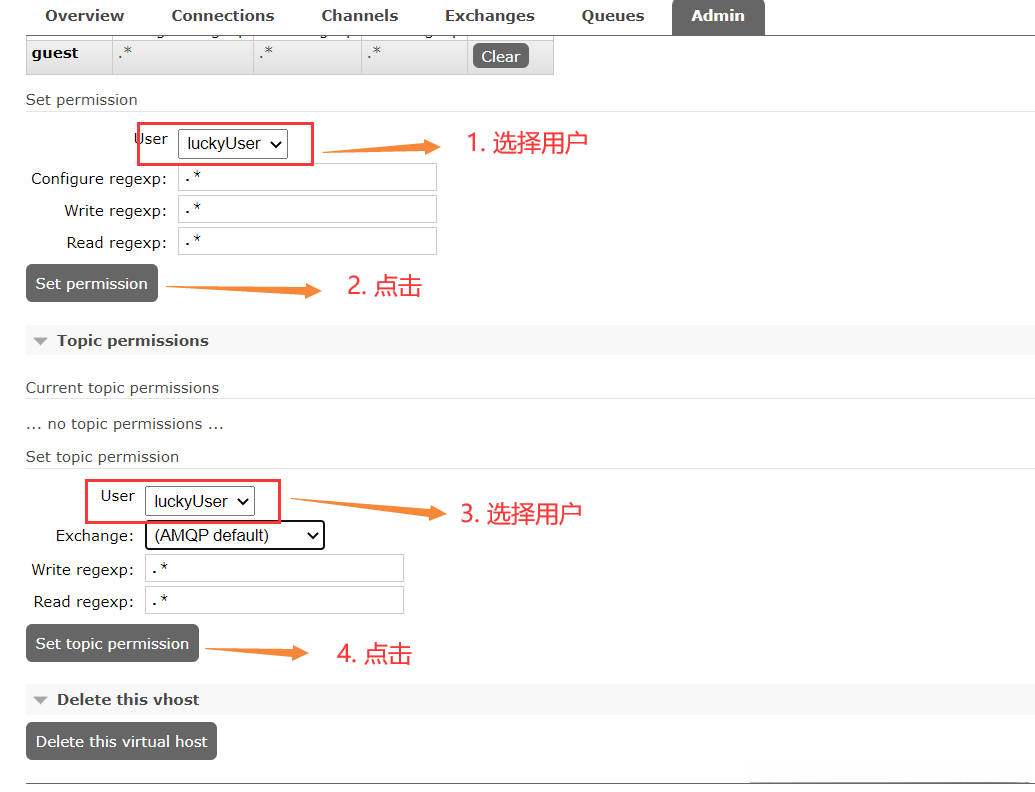The height and width of the screenshot is (792, 1035).
Task: Click the Read regexp field under Set permission
Action: pos(307,241)
